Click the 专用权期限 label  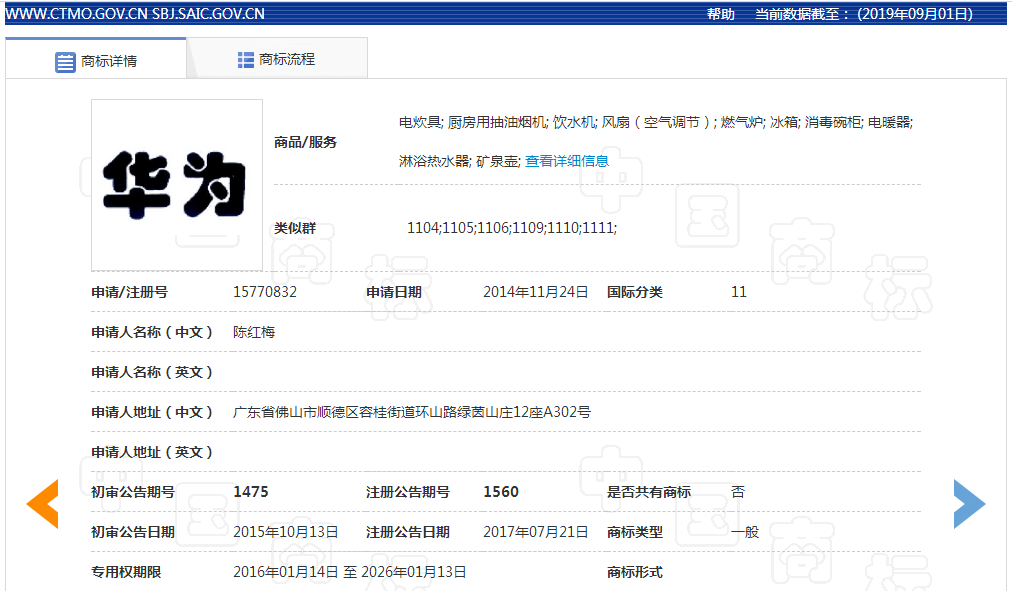click(126, 572)
